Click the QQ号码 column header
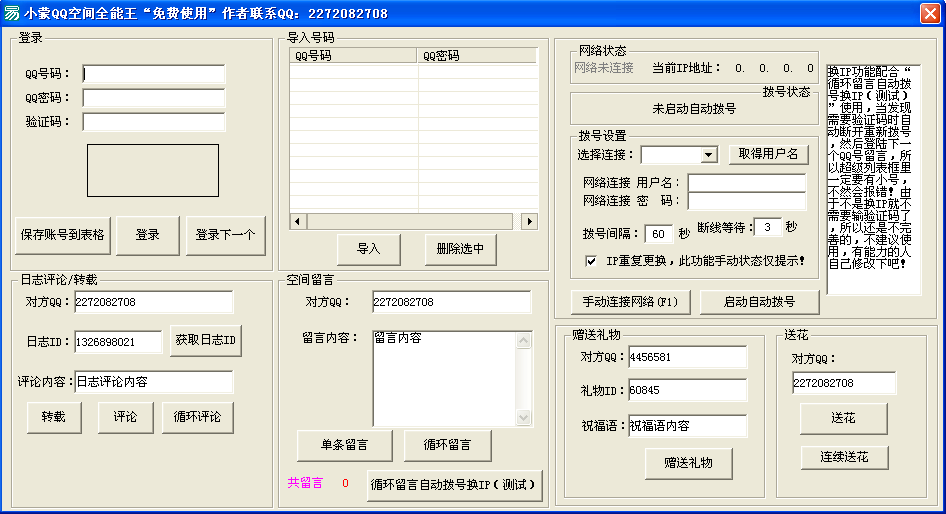 coord(354,56)
